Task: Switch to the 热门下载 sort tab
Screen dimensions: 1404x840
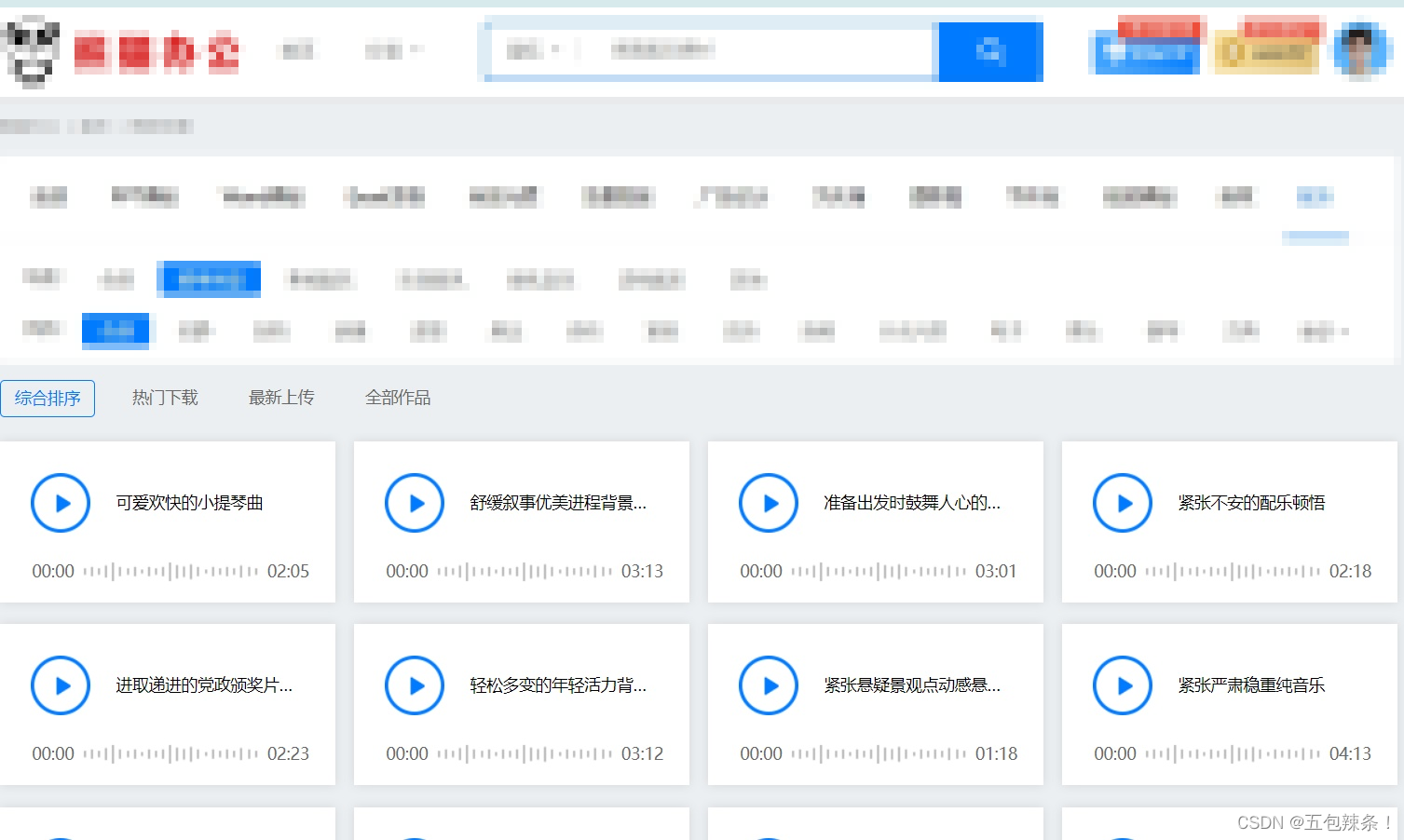Action: click(165, 398)
